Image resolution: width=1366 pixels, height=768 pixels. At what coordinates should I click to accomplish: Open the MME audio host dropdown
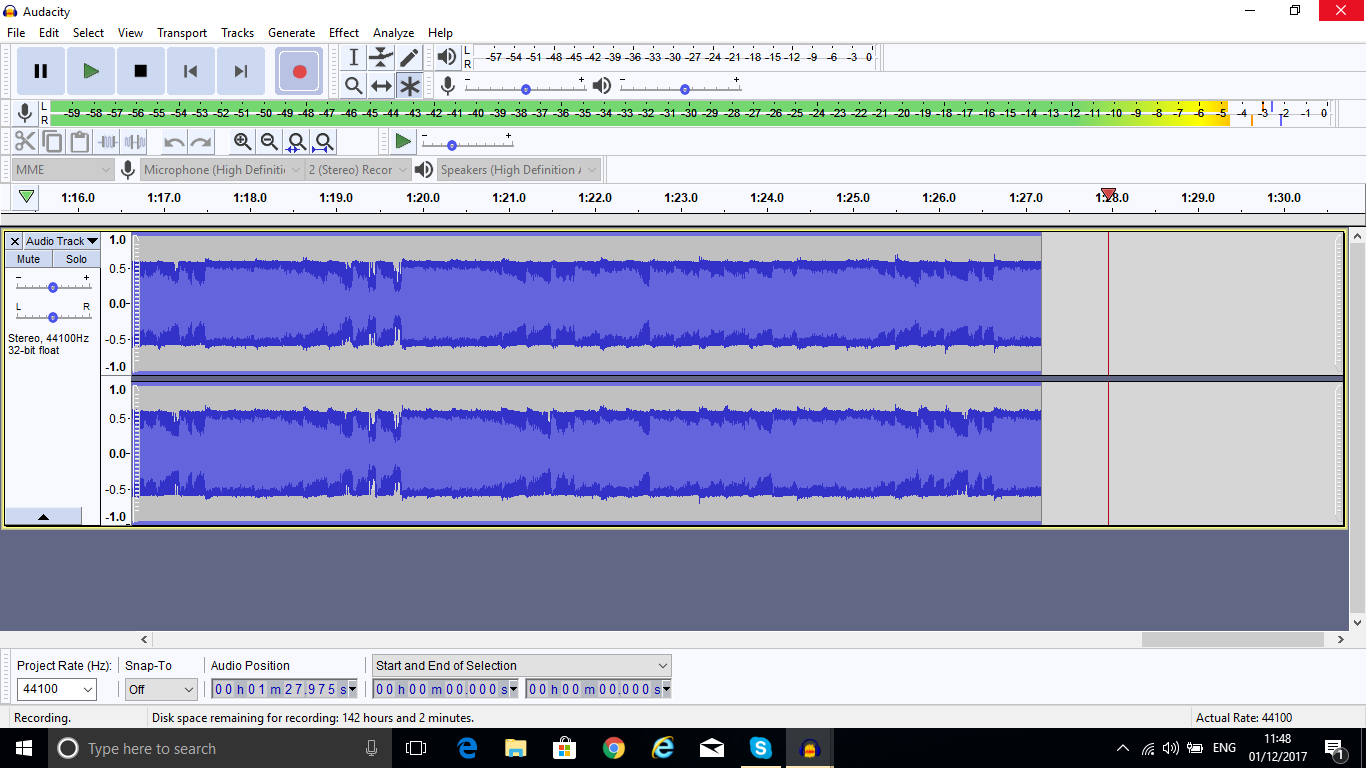pyautogui.click(x=60, y=169)
